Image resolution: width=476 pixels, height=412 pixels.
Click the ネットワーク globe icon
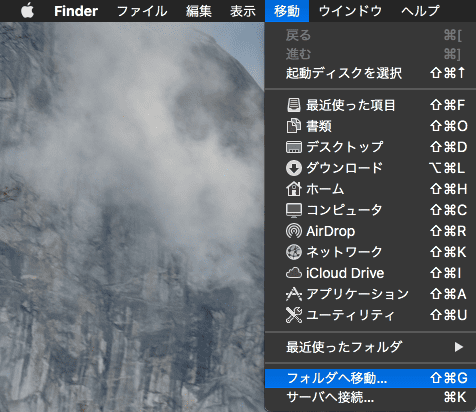click(294, 252)
